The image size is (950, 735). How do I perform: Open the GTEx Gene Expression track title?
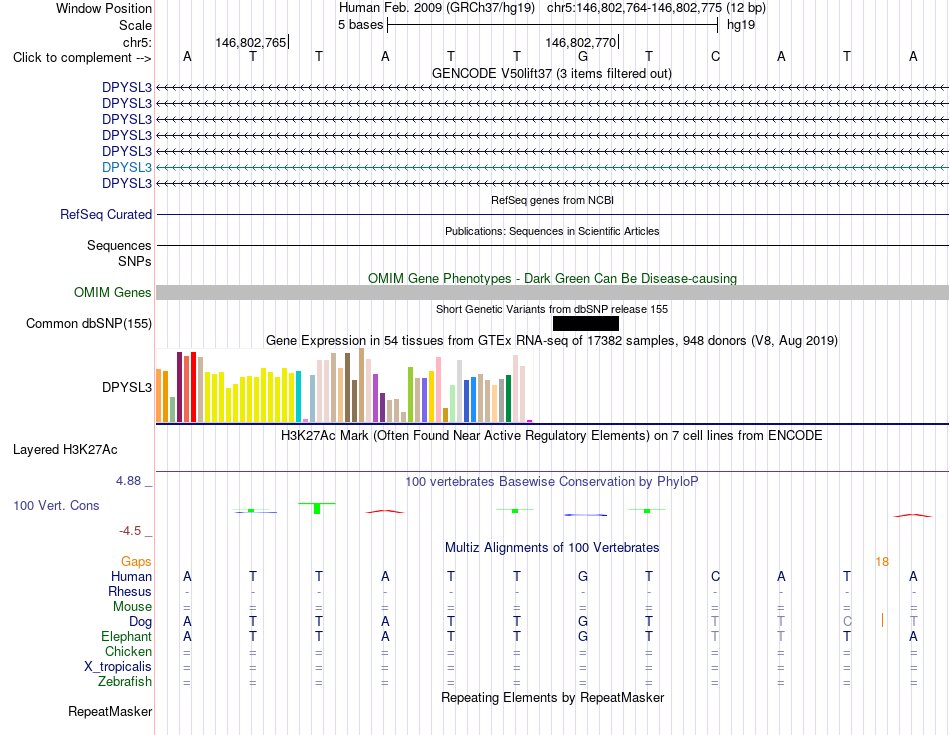click(552, 341)
